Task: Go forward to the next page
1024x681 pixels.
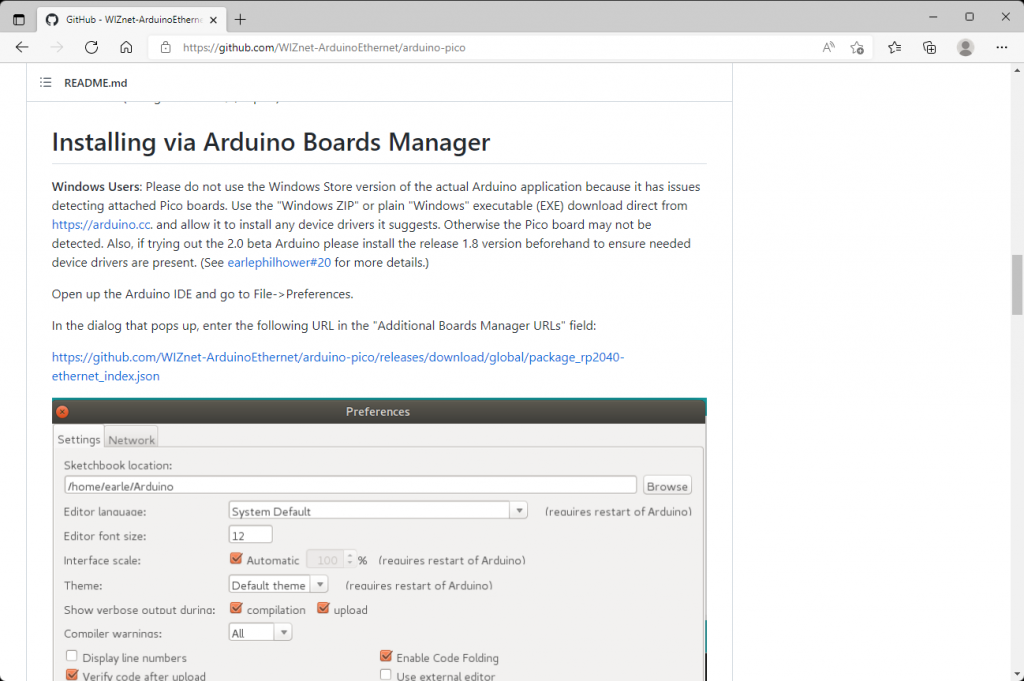Action: point(57,47)
